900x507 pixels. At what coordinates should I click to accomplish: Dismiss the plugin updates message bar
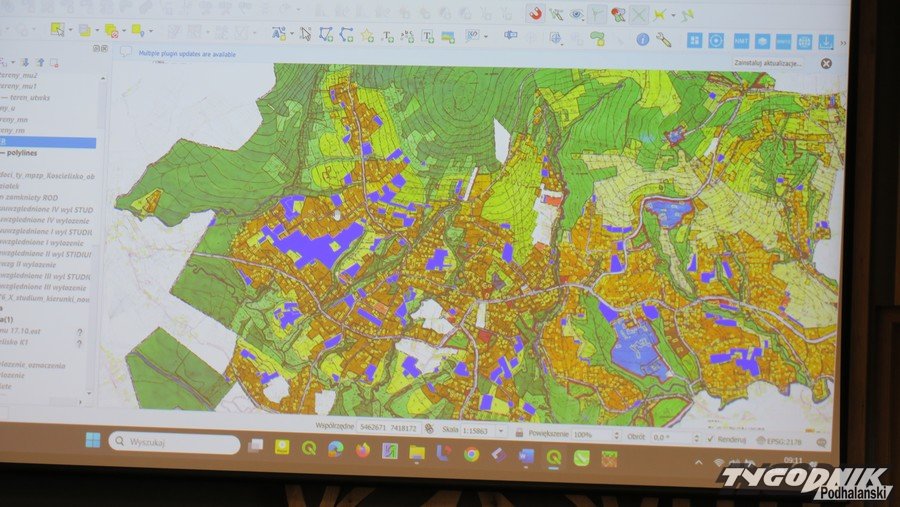click(826, 64)
